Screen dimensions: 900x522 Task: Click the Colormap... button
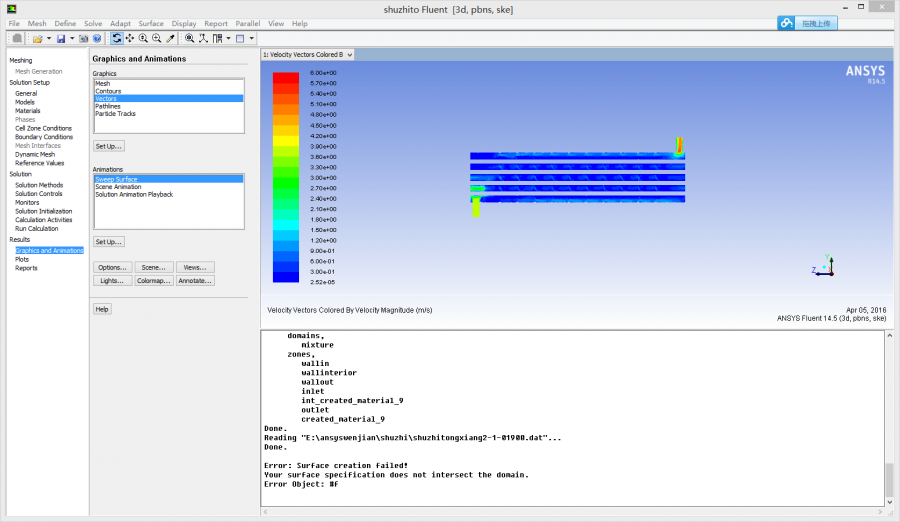pyautogui.click(x=153, y=281)
